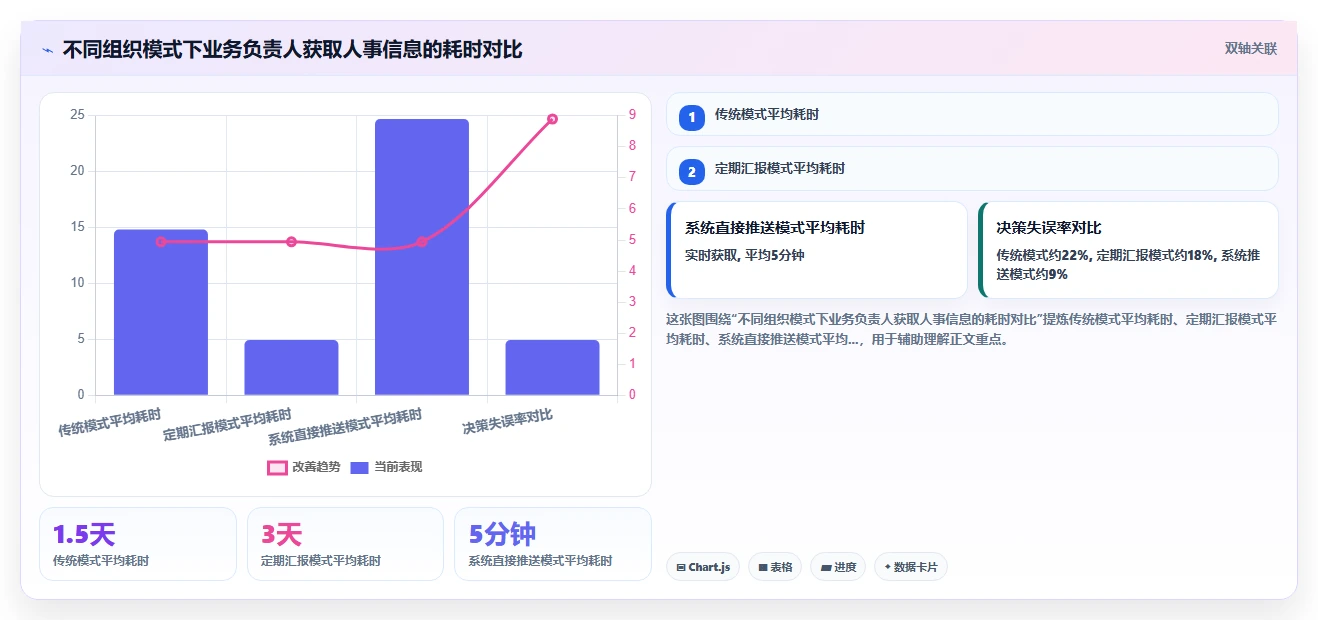The height and width of the screenshot is (620, 1318).
Task: Click the 进度 chip icon
Action: click(826, 567)
